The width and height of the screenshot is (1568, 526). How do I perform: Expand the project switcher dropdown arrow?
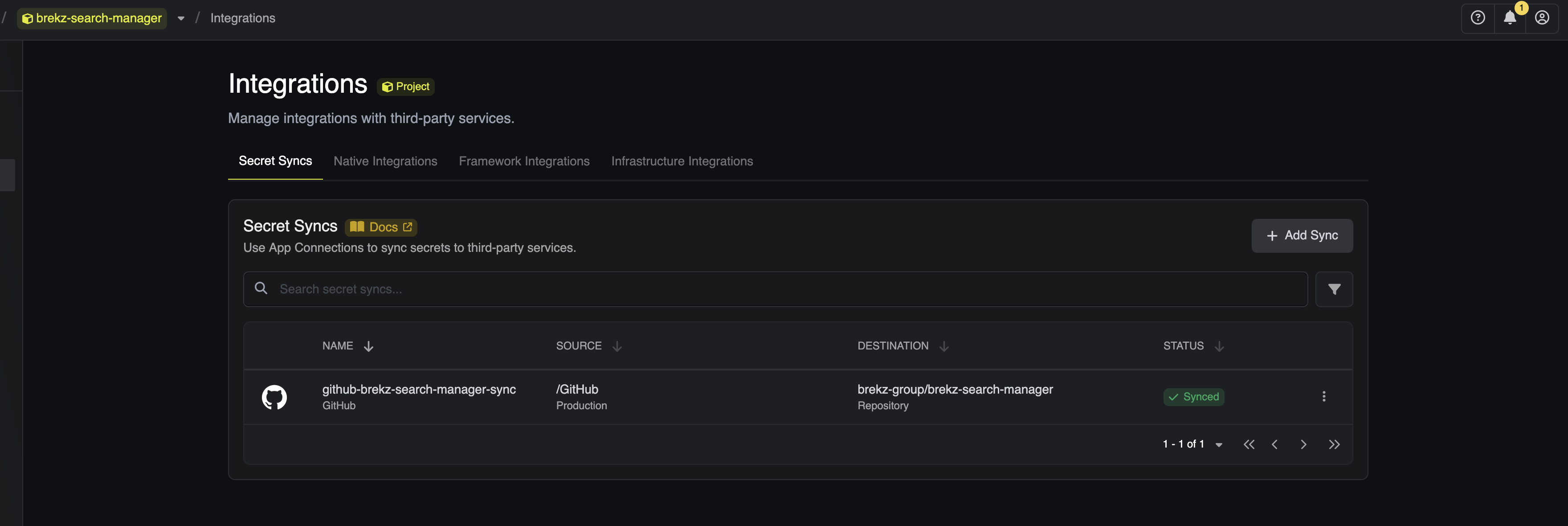[181, 18]
